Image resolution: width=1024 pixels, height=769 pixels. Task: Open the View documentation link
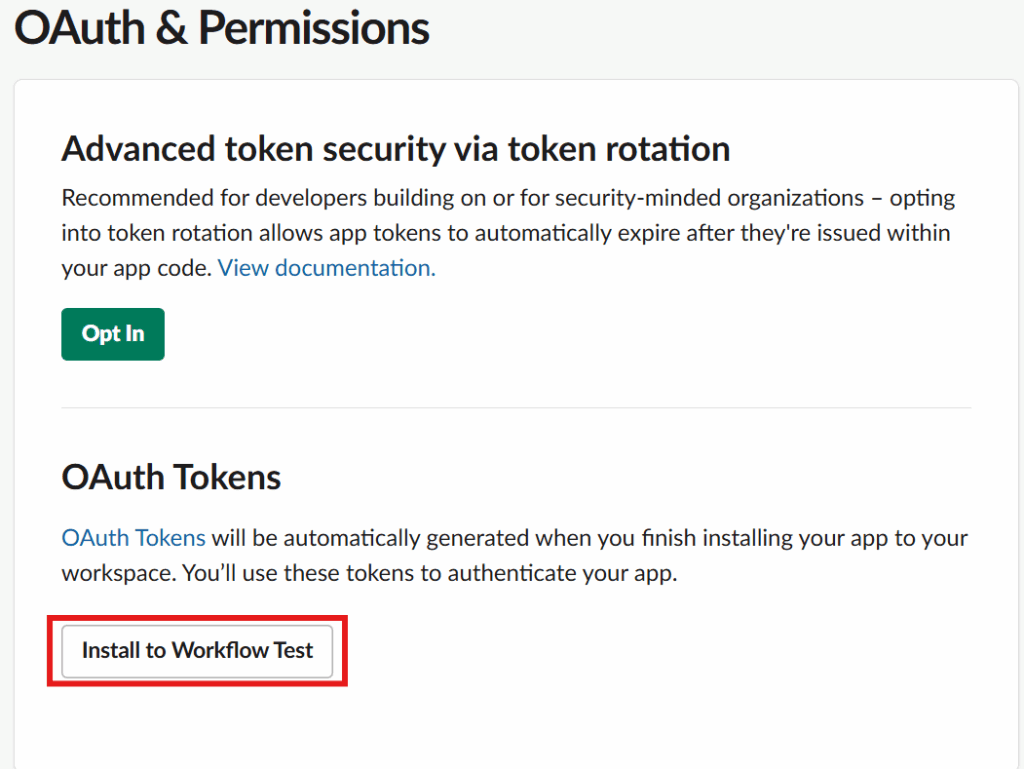click(326, 268)
